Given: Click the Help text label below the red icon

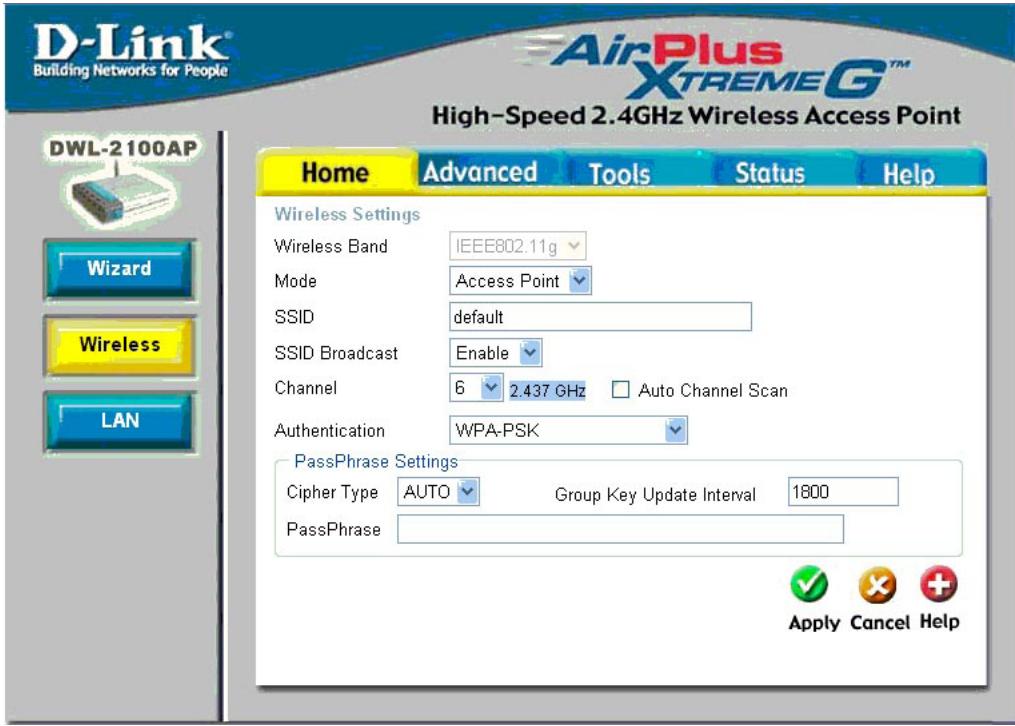Looking at the screenshot, I should pyautogui.click(x=939, y=621).
